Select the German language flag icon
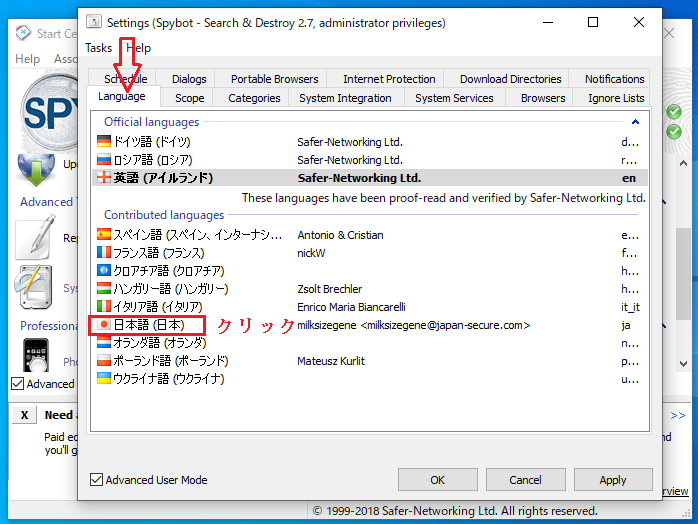 (104, 142)
